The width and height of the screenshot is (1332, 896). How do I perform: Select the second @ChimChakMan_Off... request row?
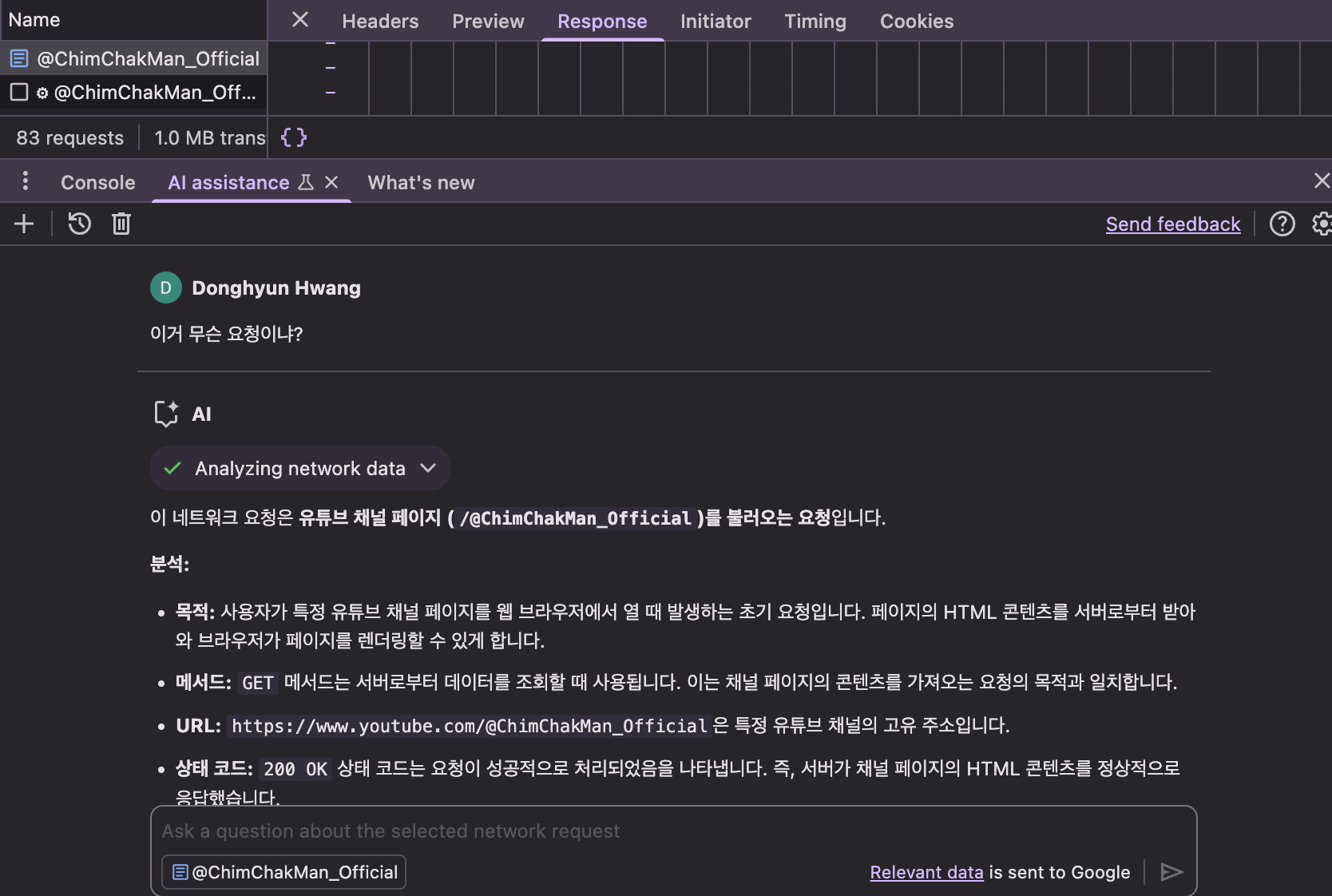133,93
